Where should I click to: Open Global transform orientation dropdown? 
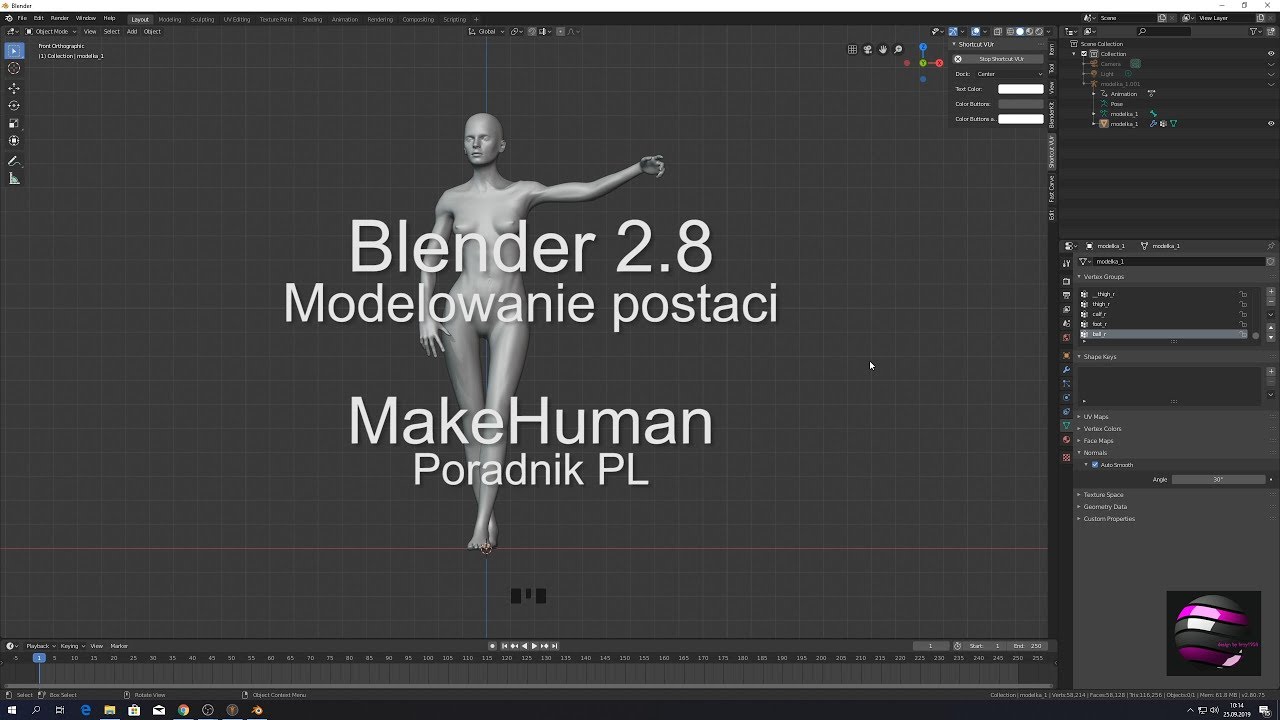[x=486, y=31]
